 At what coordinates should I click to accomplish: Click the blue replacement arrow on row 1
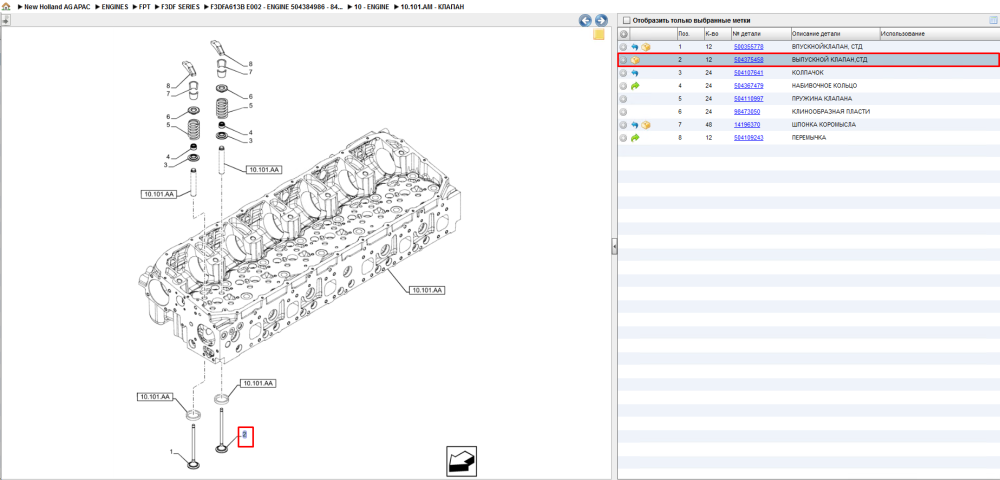point(635,47)
